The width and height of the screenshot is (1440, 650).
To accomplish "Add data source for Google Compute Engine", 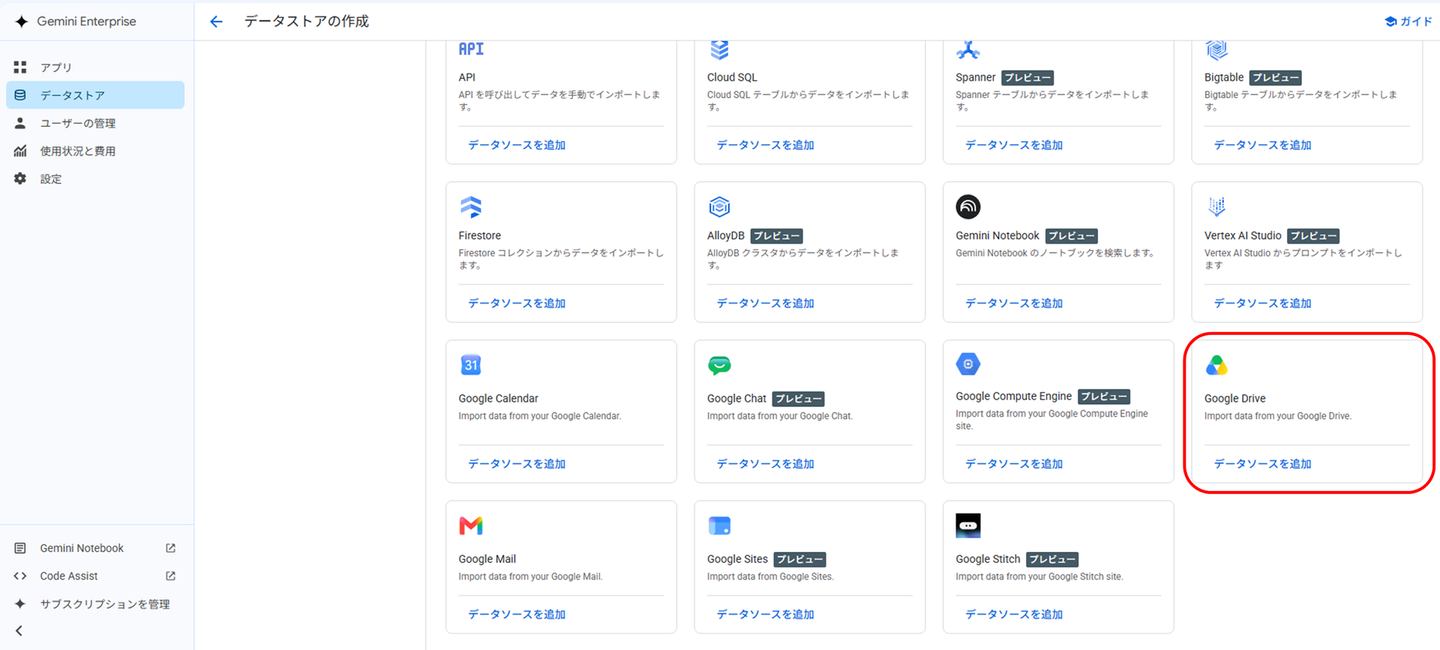I will (x=1014, y=464).
